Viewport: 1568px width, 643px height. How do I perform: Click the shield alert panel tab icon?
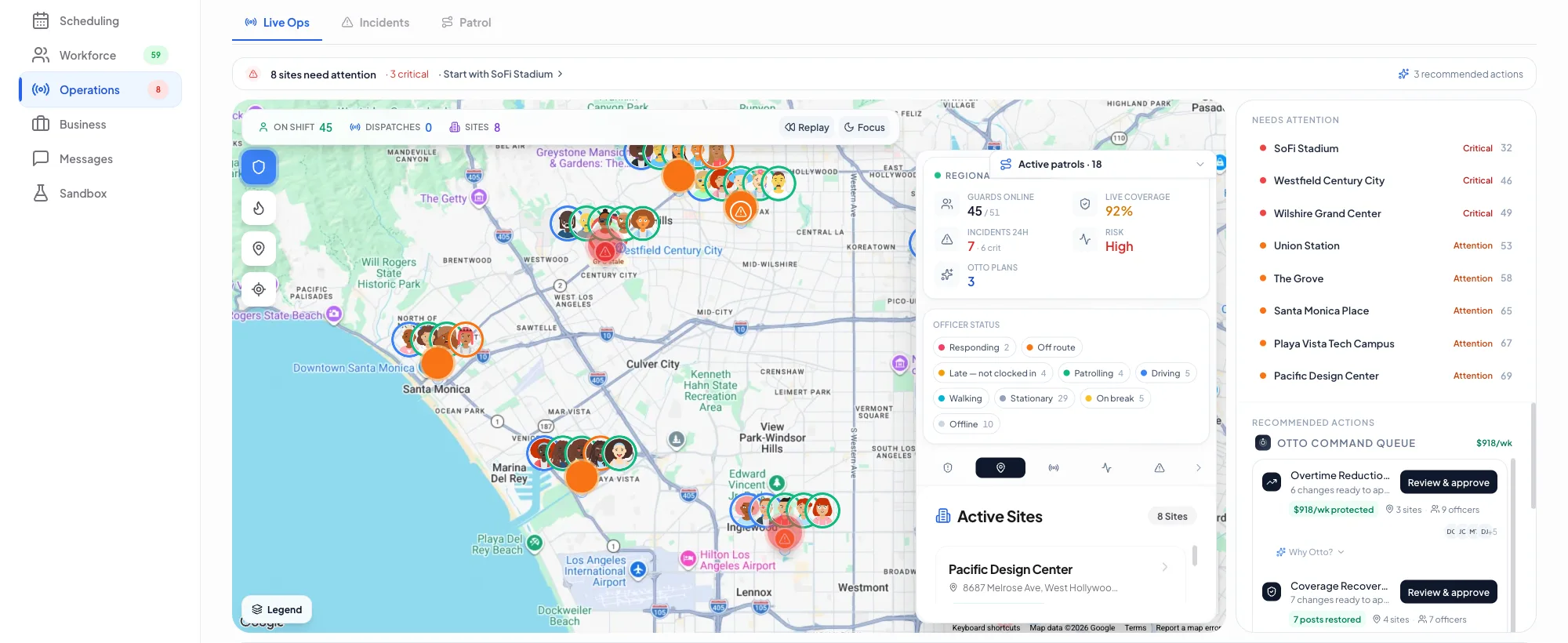click(x=948, y=468)
